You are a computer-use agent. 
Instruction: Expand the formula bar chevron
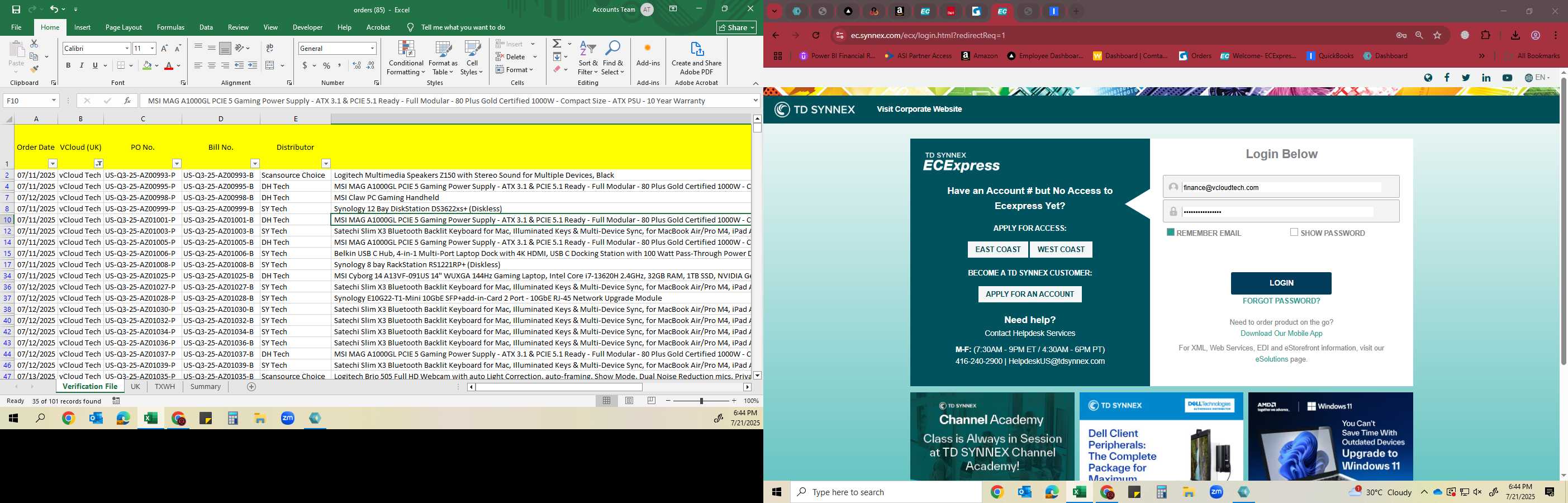[756, 101]
